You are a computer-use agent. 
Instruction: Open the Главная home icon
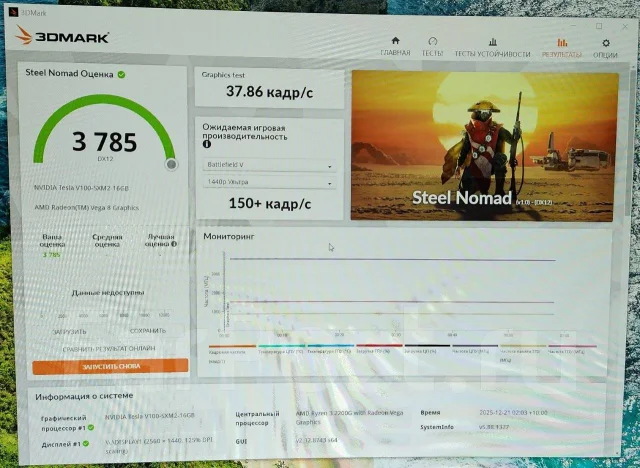(395, 41)
